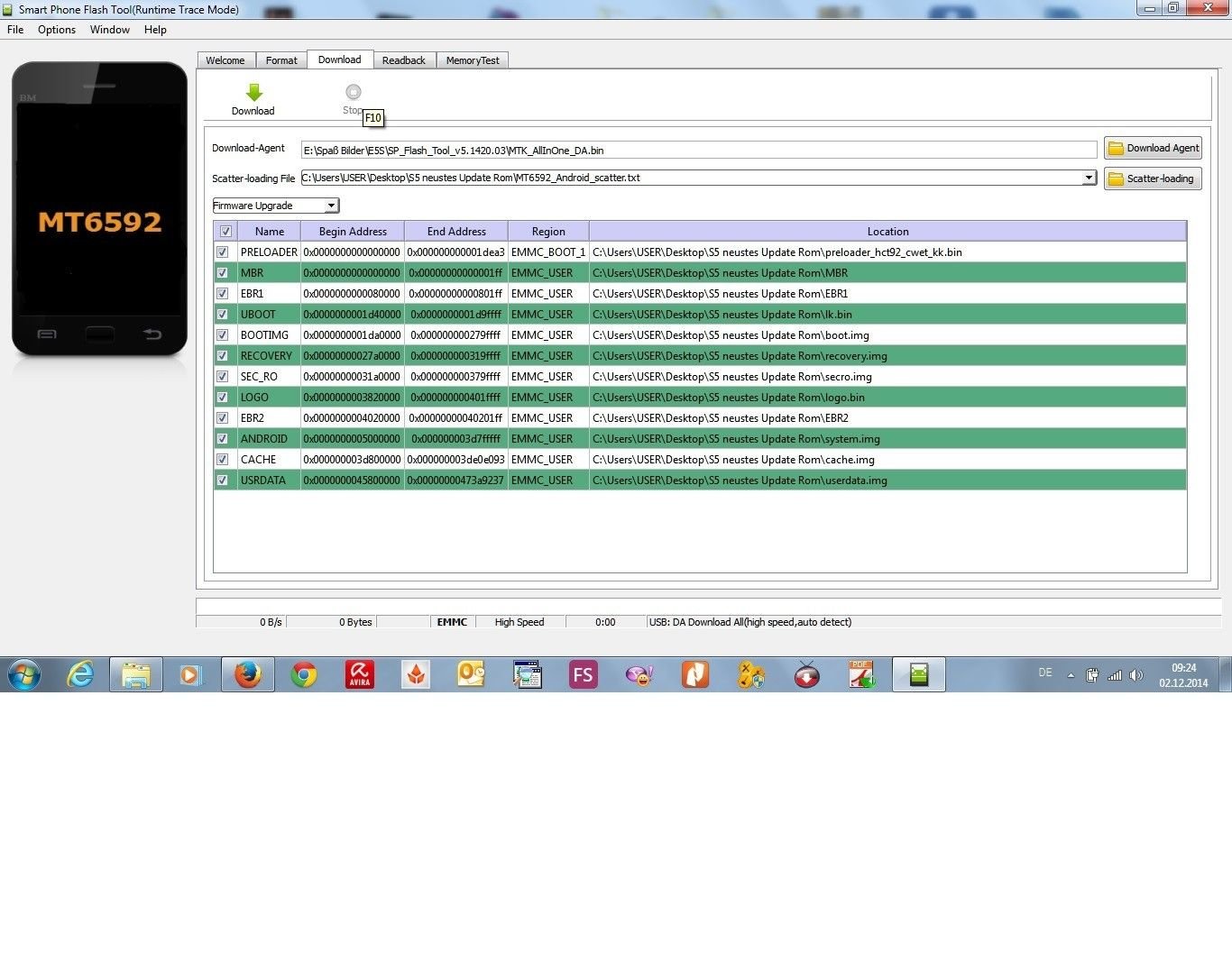
Task: Click the boot.img location path
Action: coord(731,335)
